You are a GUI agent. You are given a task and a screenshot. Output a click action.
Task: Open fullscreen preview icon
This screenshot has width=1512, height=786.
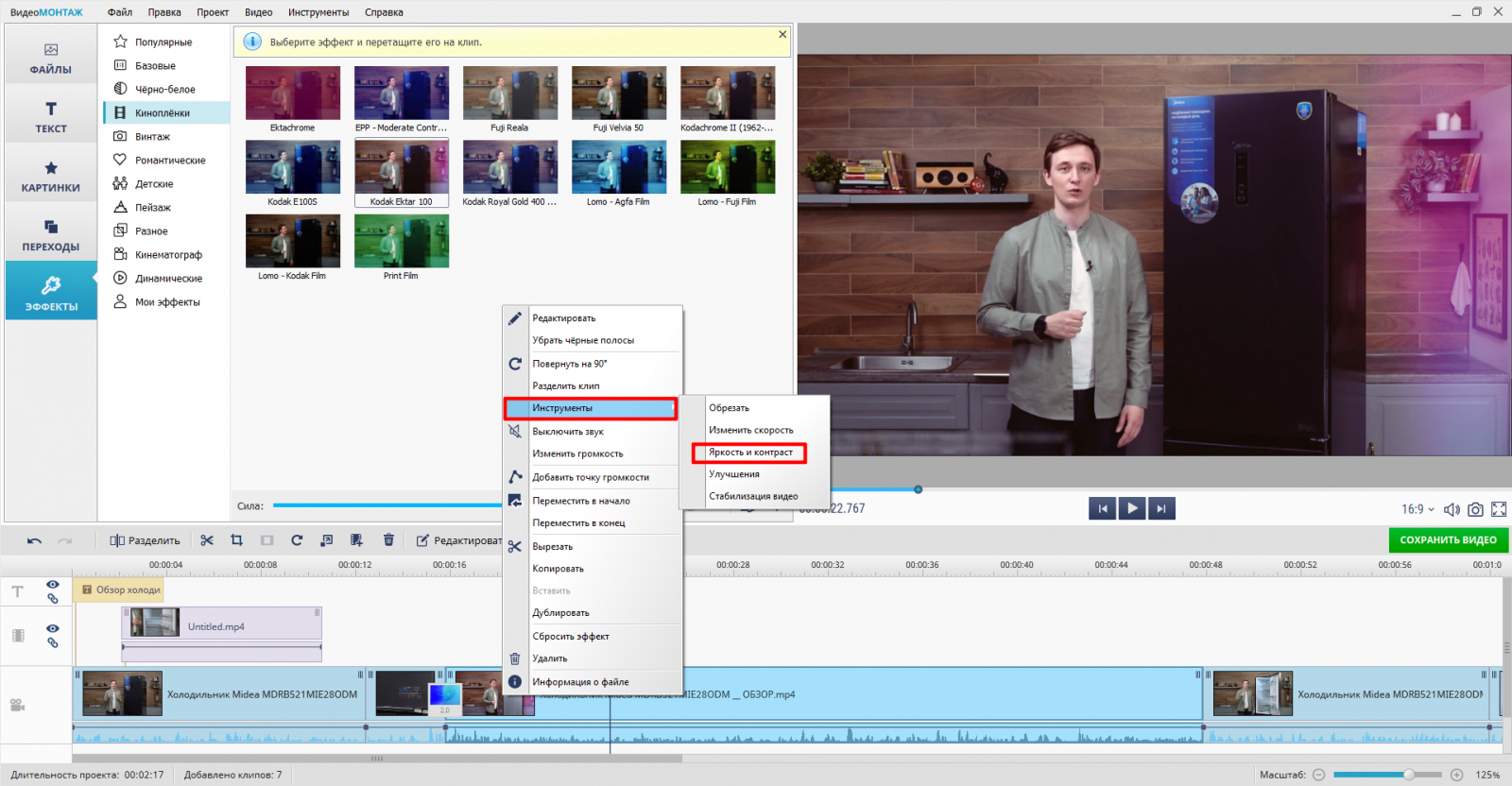(x=1499, y=509)
